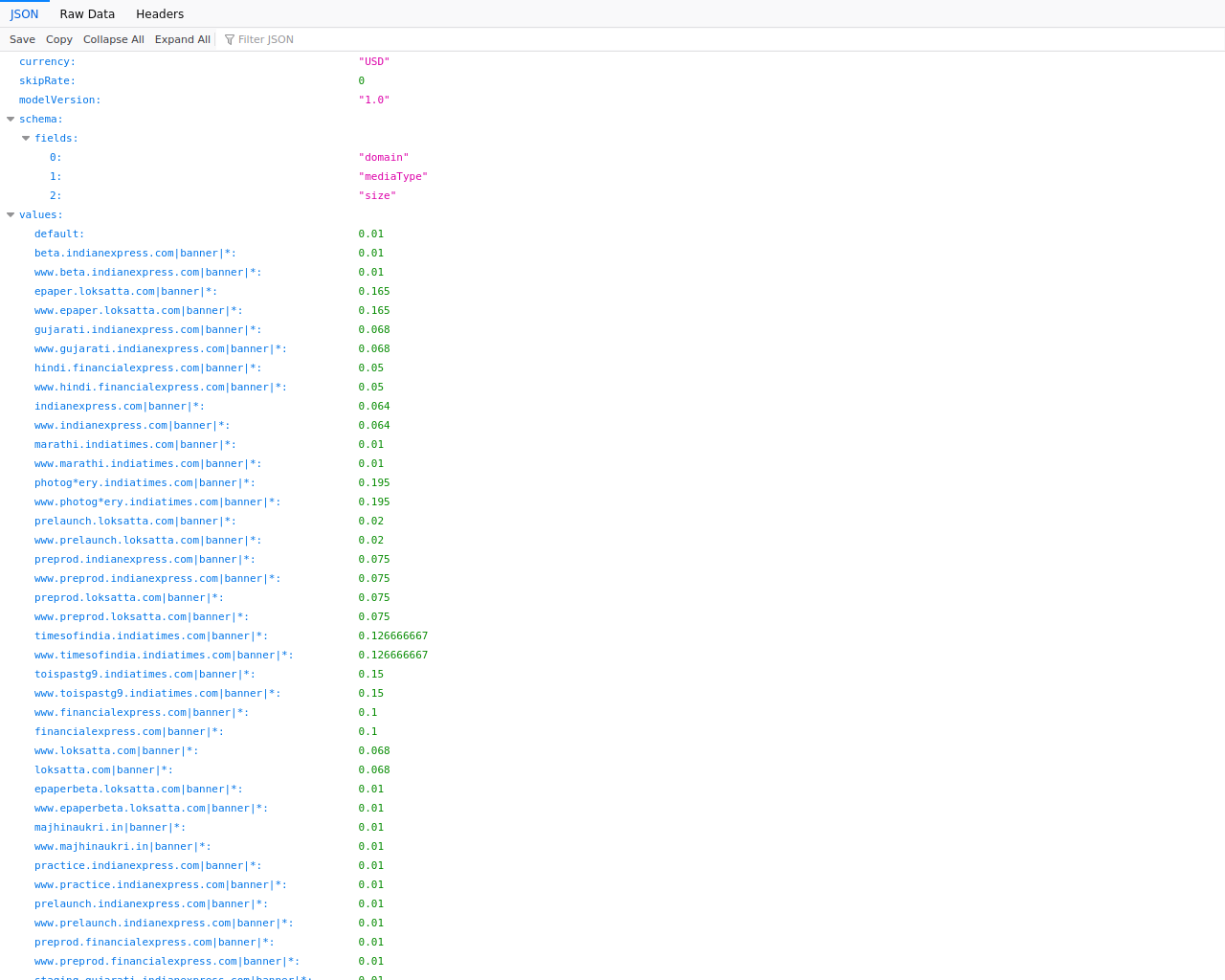Select www.prelaunch.loksatta.com|banner|* key
The width and height of the screenshot is (1225, 980).
tap(148, 540)
